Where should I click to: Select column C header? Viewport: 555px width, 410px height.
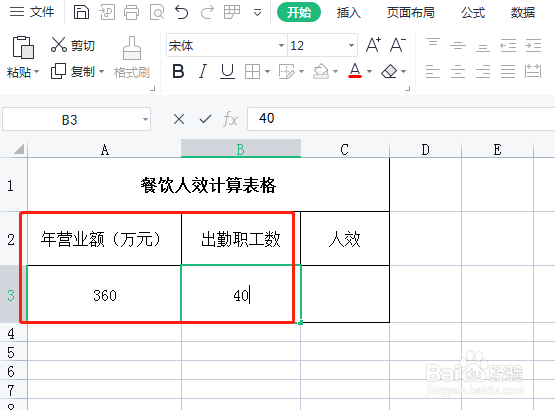(345, 149)
